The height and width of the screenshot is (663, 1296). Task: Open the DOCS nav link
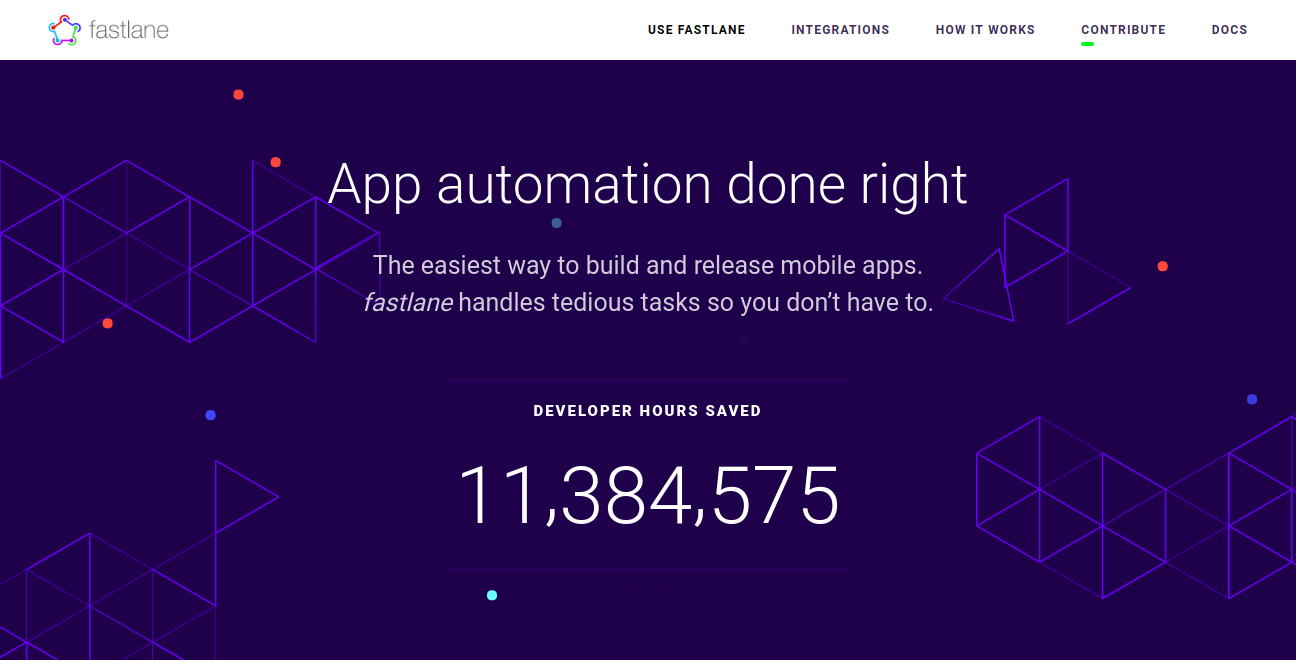pyautogui.click(x=1229, y=30)
